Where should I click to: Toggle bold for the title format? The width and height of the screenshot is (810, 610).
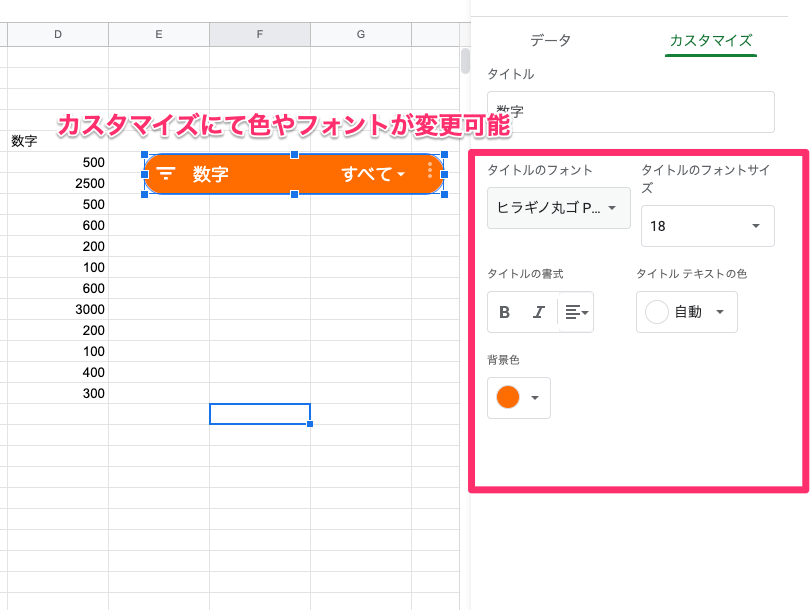[x=505, y=312]
